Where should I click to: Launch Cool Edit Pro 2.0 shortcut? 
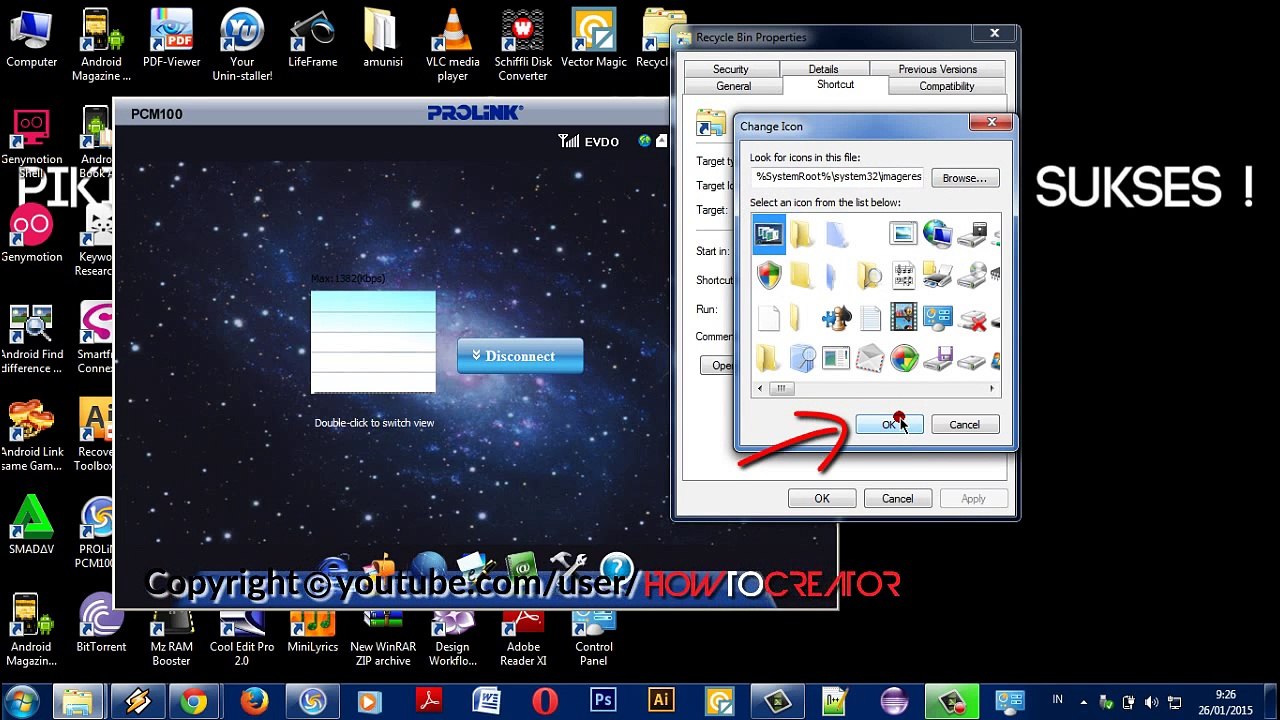click(x=242, y=636)
